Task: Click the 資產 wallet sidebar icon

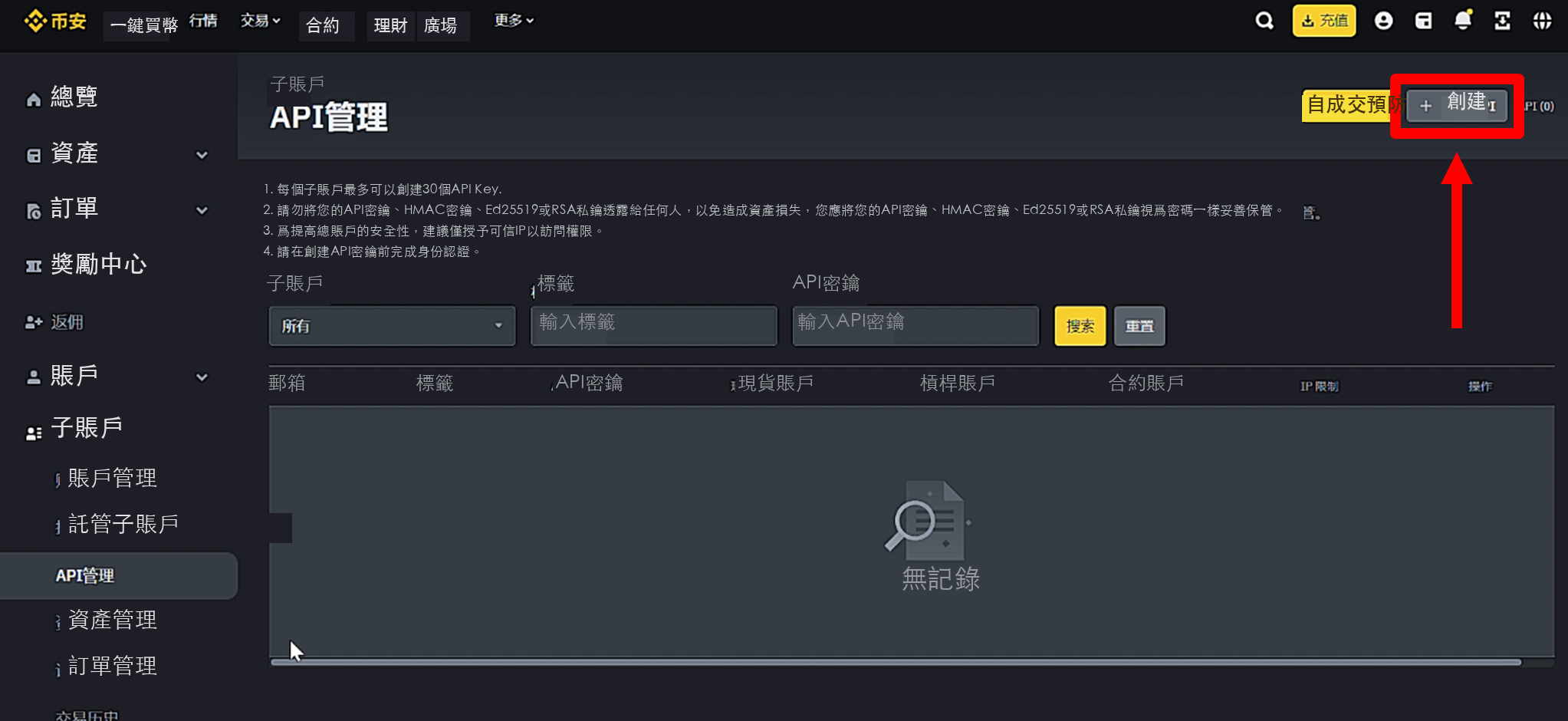Action: pyautogui.click(x=34, y=156)
